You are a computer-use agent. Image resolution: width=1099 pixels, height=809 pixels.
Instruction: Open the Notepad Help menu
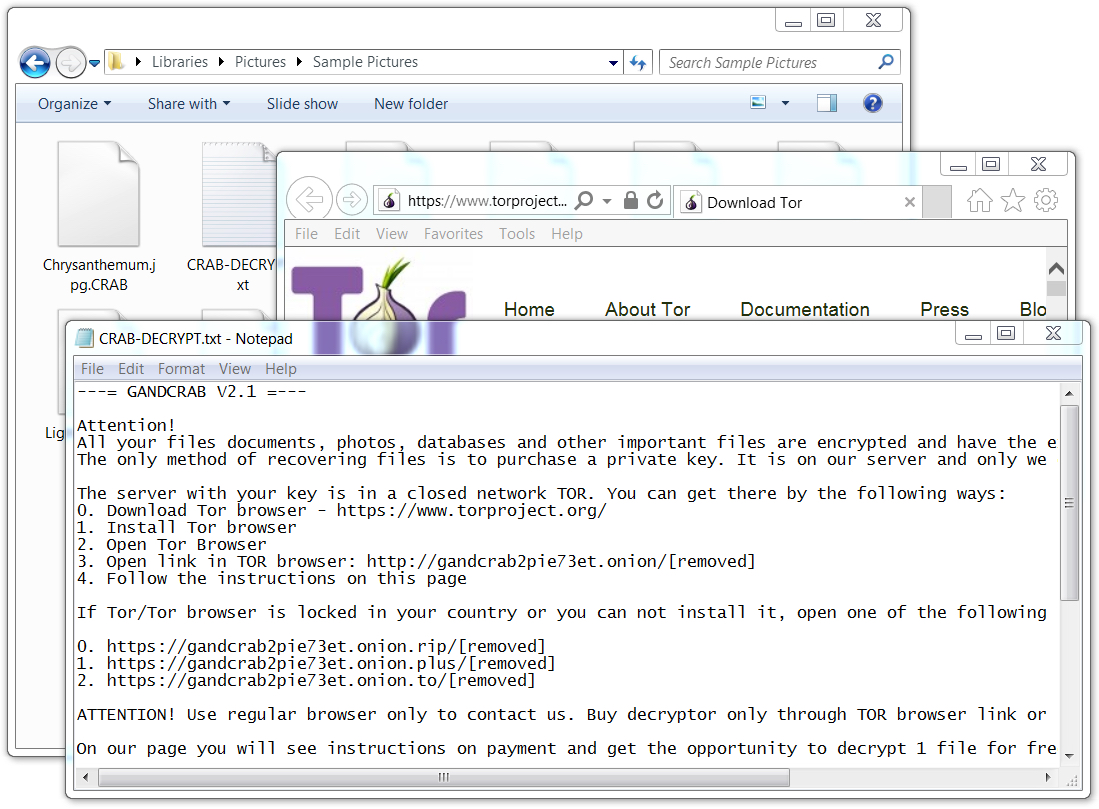(280, 369)
